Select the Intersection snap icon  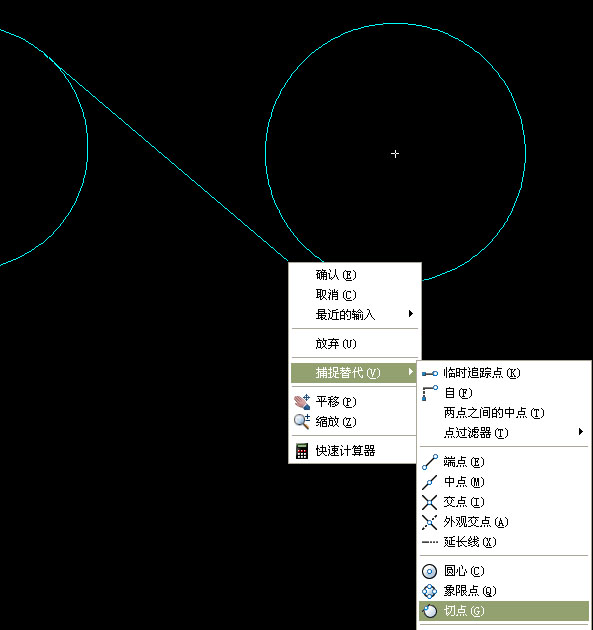click(429, 502)
